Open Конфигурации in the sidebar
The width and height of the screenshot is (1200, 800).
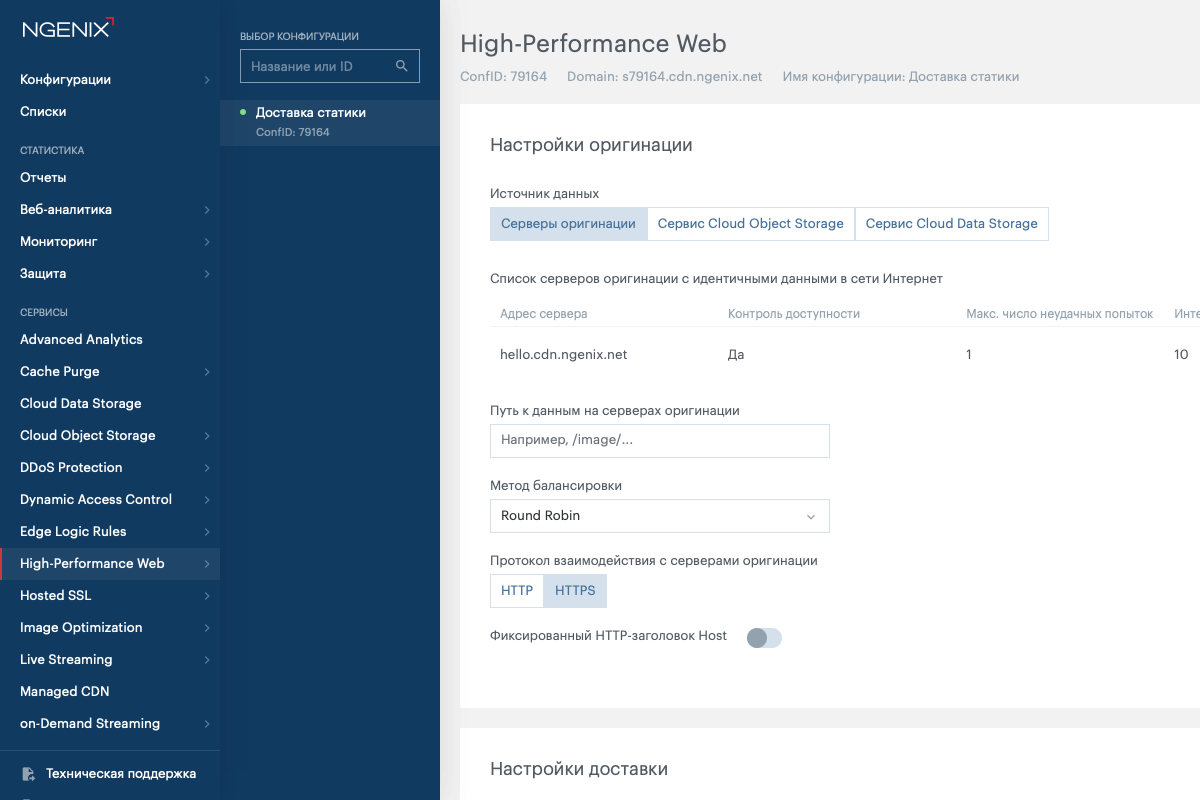[x=110, y=80]
